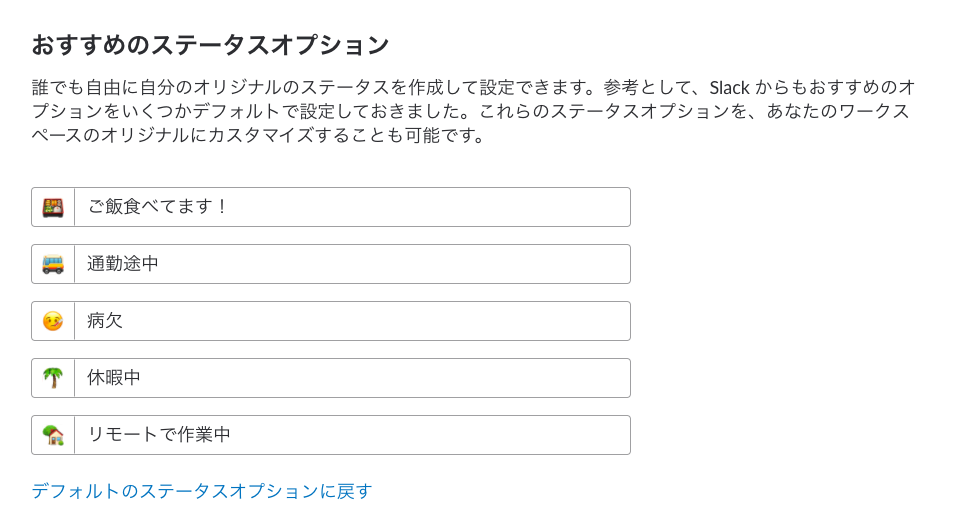Select the 休暇中 status text field

(x=352, y=378)
